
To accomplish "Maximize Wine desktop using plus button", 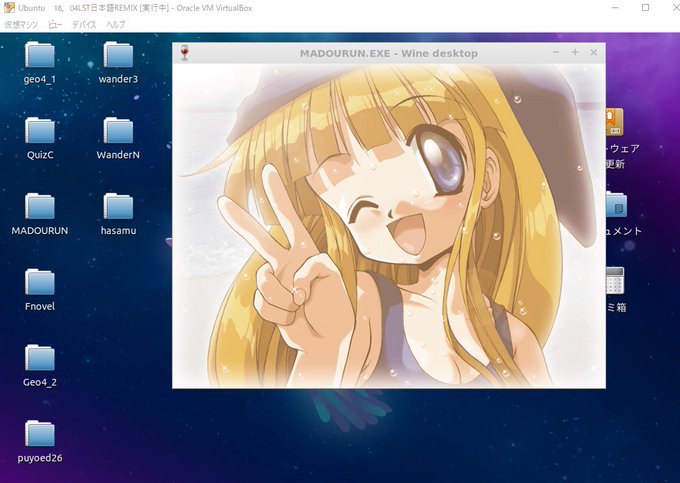I will click(x=575, y=52).
